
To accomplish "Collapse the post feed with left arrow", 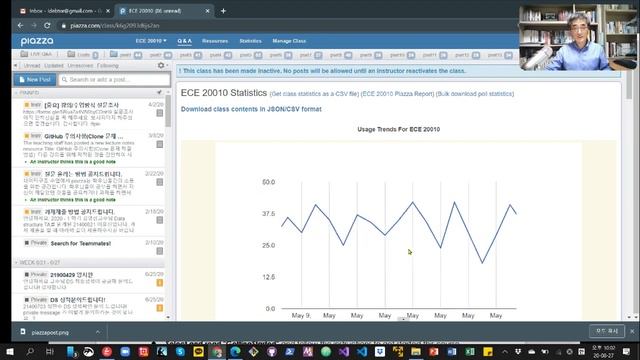I will [x=16, y=65].
